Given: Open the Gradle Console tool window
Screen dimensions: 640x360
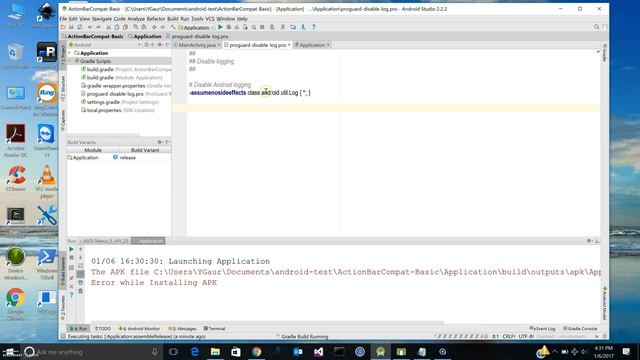Looking at the screenshot, I should pos(580,328).
